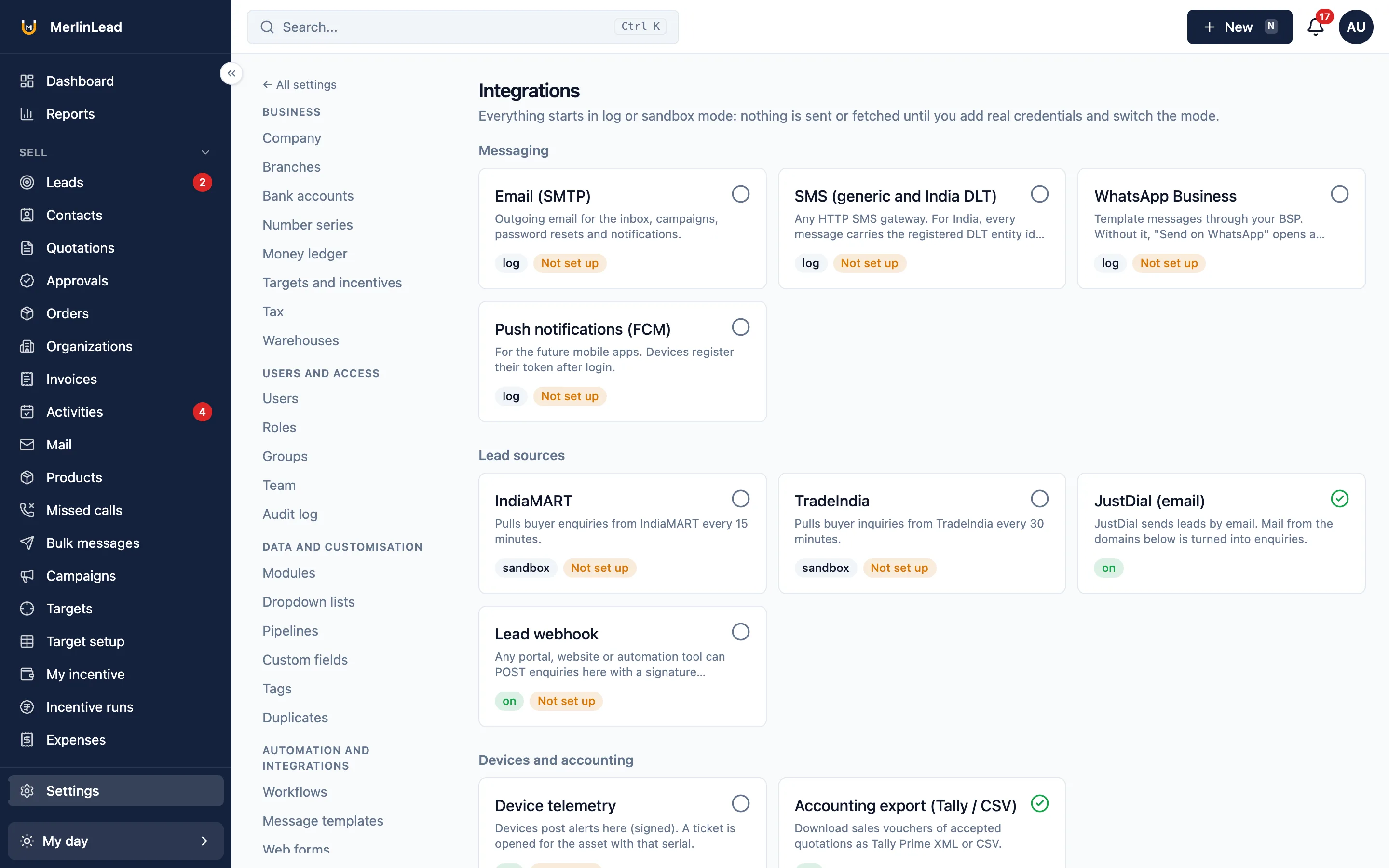Click the Organizations building icon
Screen dimensions: 1389x868
point(27,346)
